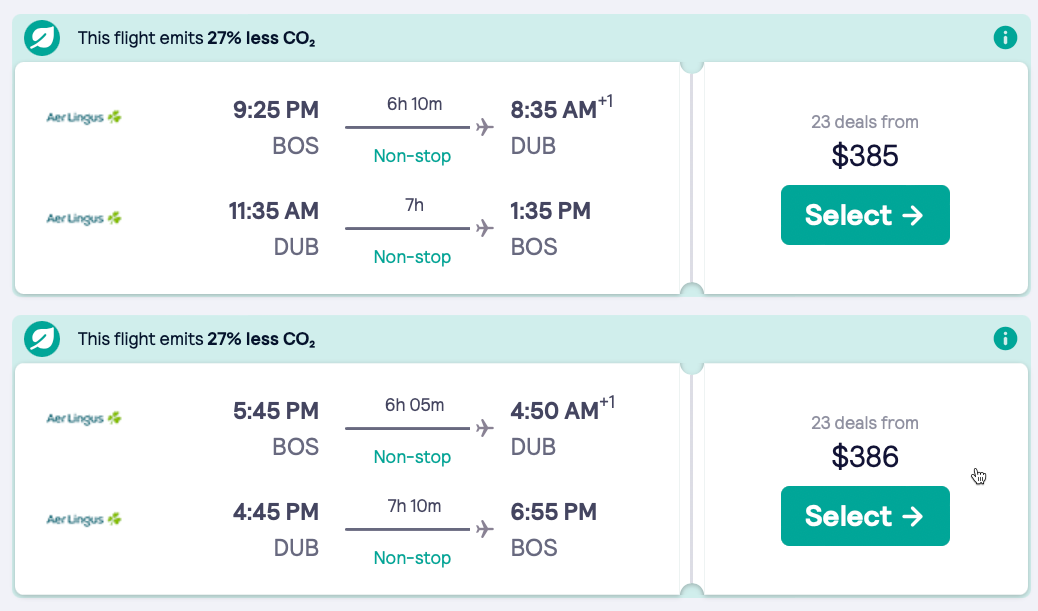The image size is (1038, 611).
Task: Click the $385 price text
Action: coord(864,156)
